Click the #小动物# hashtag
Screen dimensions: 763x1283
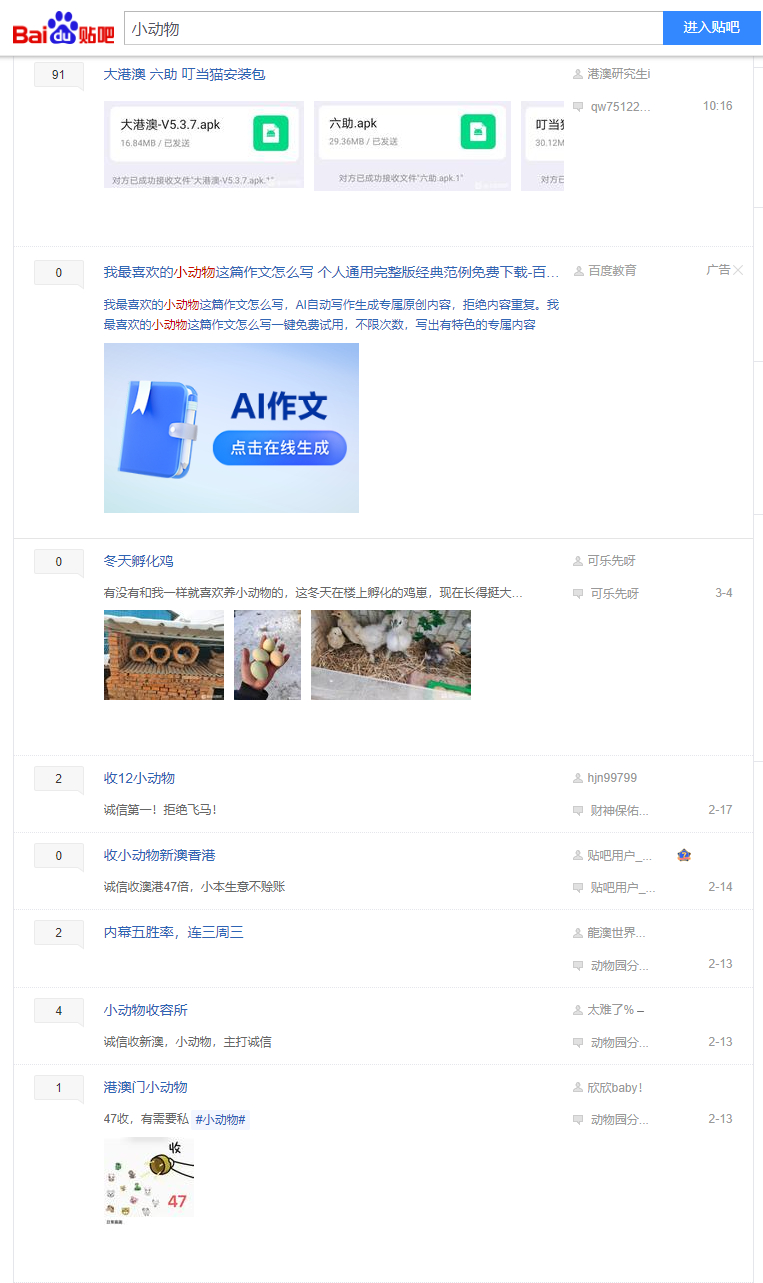pyautogui.click(x=220, y=1119)
